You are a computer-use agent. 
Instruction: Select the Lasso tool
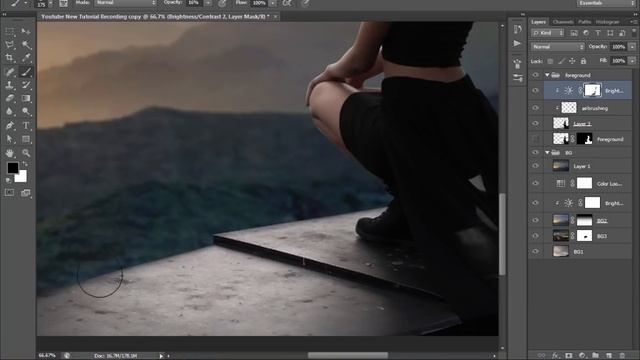tap(10, 44)
